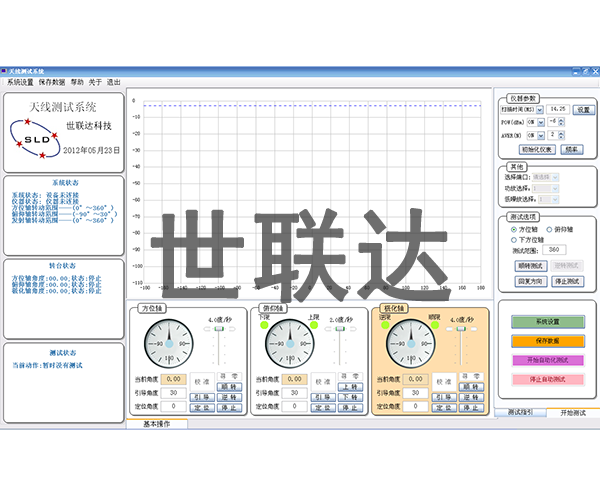600x487 pixels.
Task: Switch to the 开始测试 tab
Action: [x=573, y=413]
